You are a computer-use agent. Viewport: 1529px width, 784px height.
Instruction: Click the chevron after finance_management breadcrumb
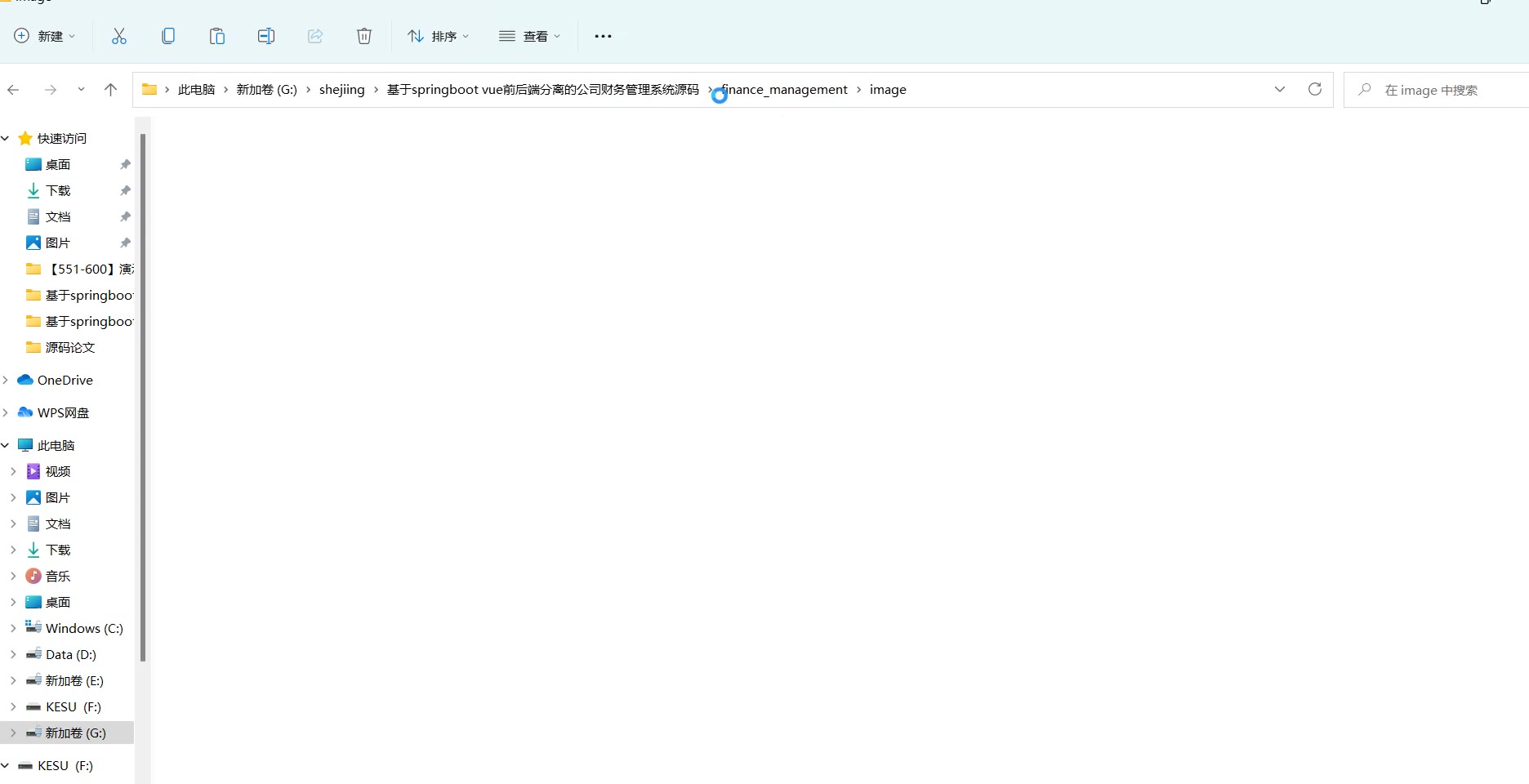[x=858, y=90]
